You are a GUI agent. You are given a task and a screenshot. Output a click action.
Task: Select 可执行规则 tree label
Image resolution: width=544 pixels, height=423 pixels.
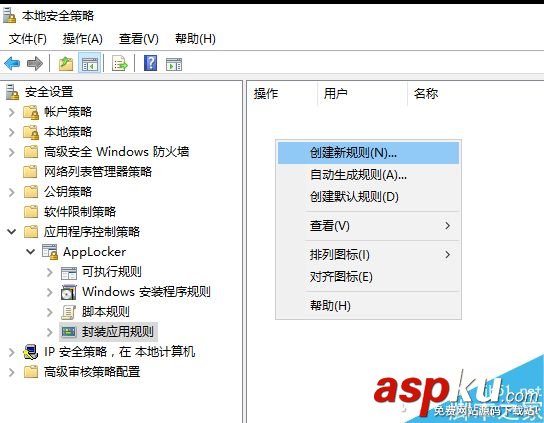click(x=112, y=272)
